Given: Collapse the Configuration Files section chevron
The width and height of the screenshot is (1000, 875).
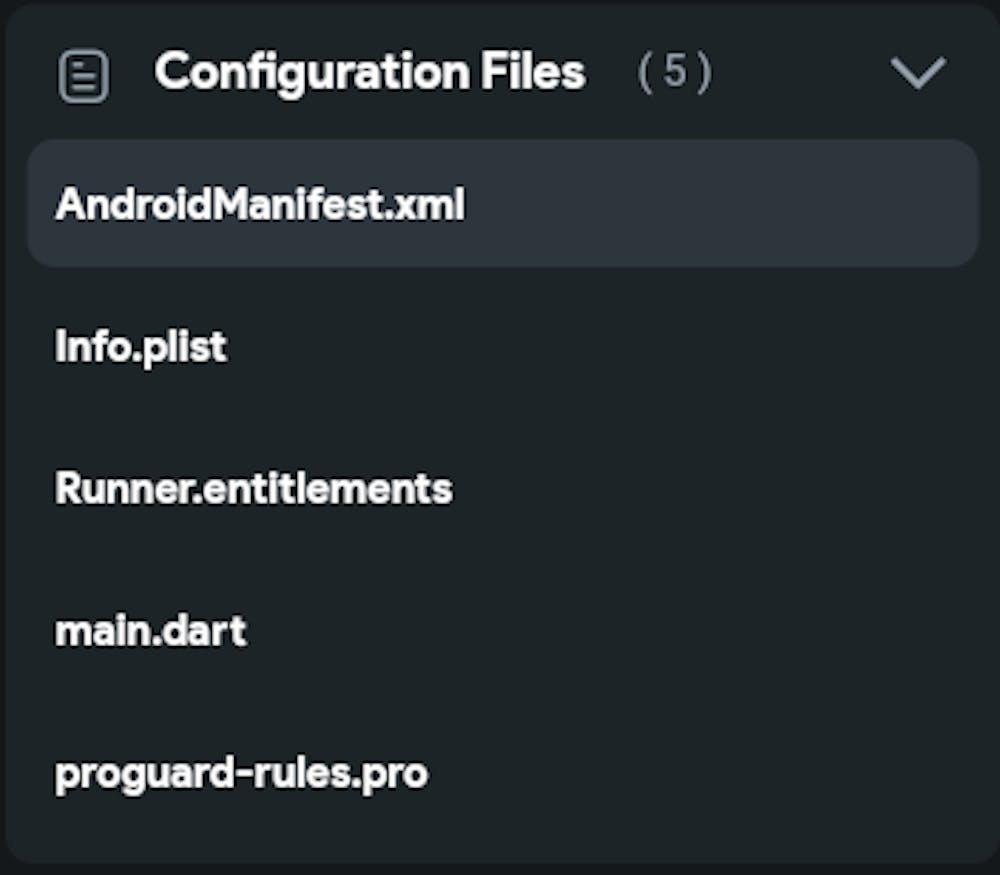Looking at the screenshot, I should [917, 73].
